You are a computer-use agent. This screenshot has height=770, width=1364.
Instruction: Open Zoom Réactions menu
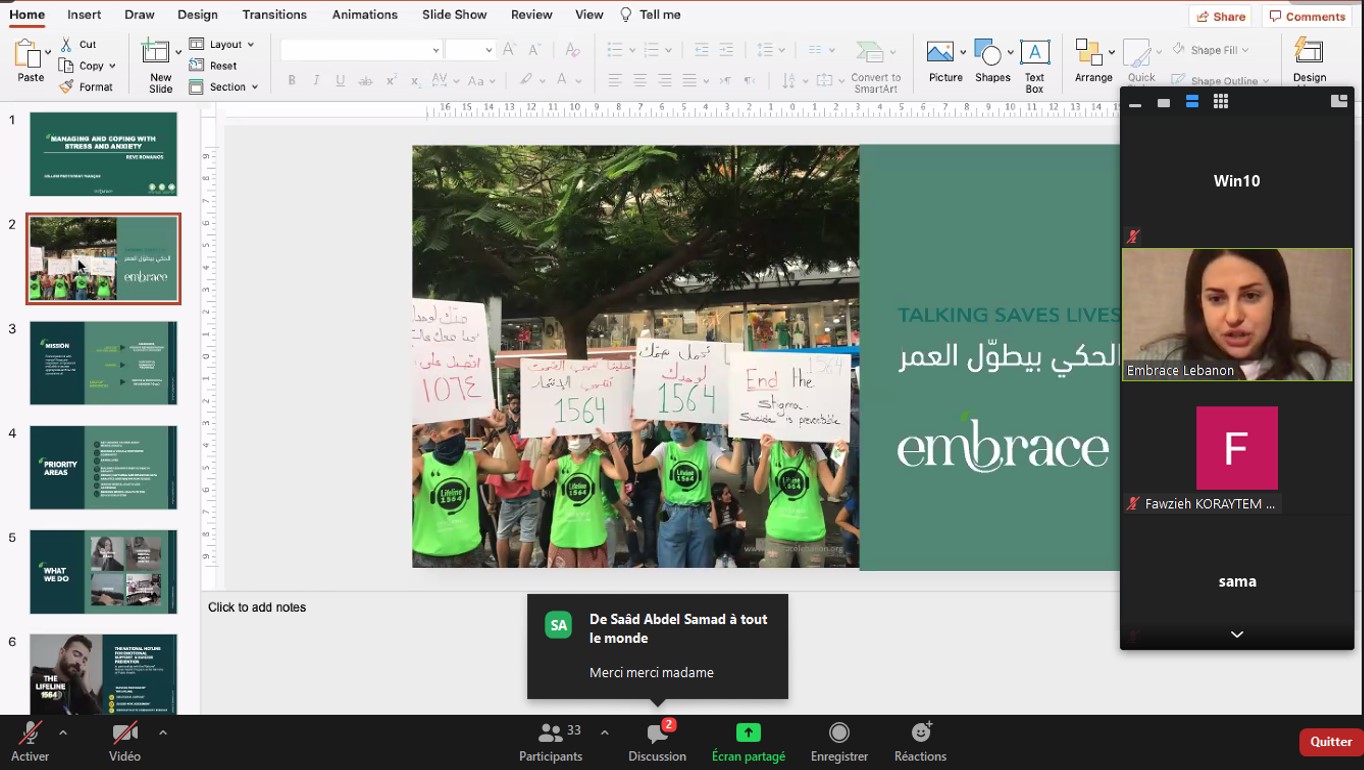pyautogui.click(x=920, y=742)
